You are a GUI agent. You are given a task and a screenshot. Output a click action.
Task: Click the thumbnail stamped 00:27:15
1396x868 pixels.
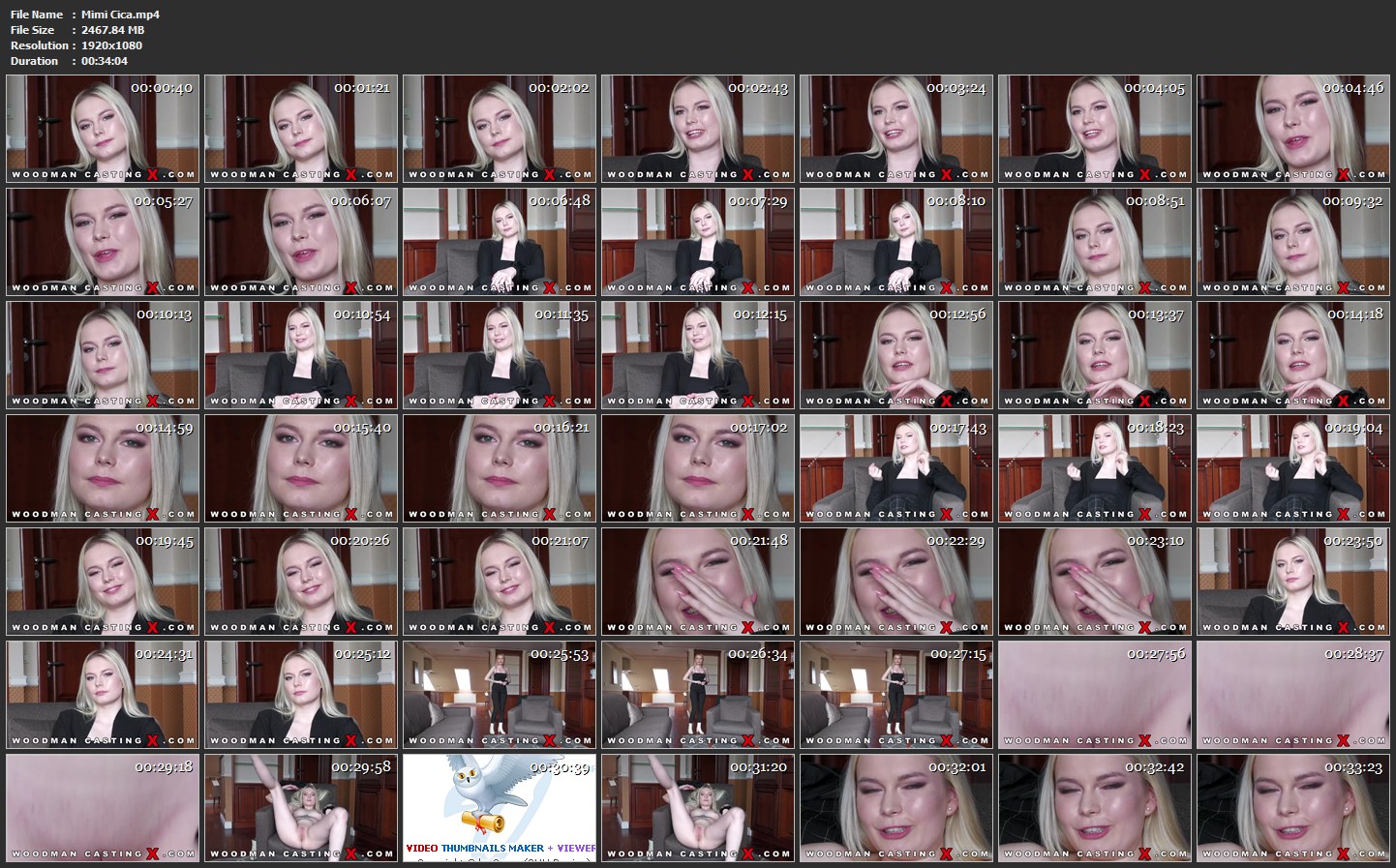click(896, 695)
